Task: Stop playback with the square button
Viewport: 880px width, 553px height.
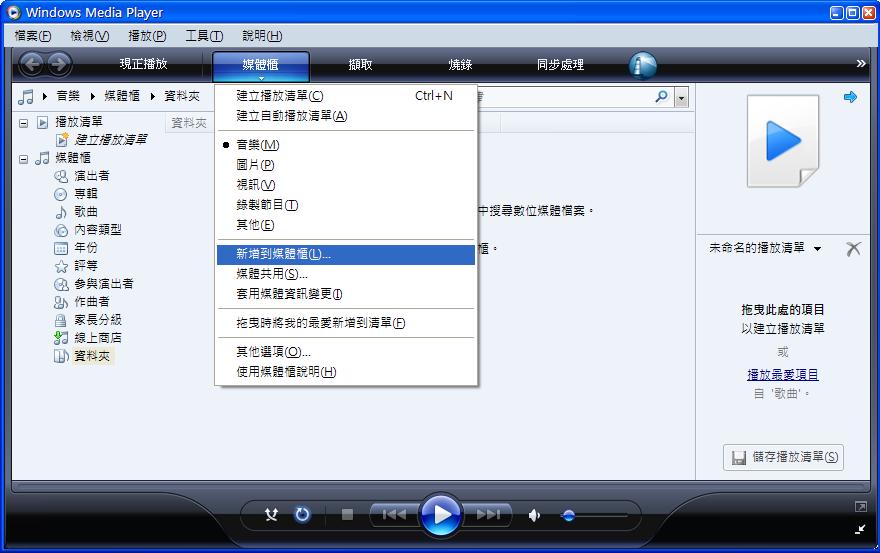Action: tap(347, 514)
